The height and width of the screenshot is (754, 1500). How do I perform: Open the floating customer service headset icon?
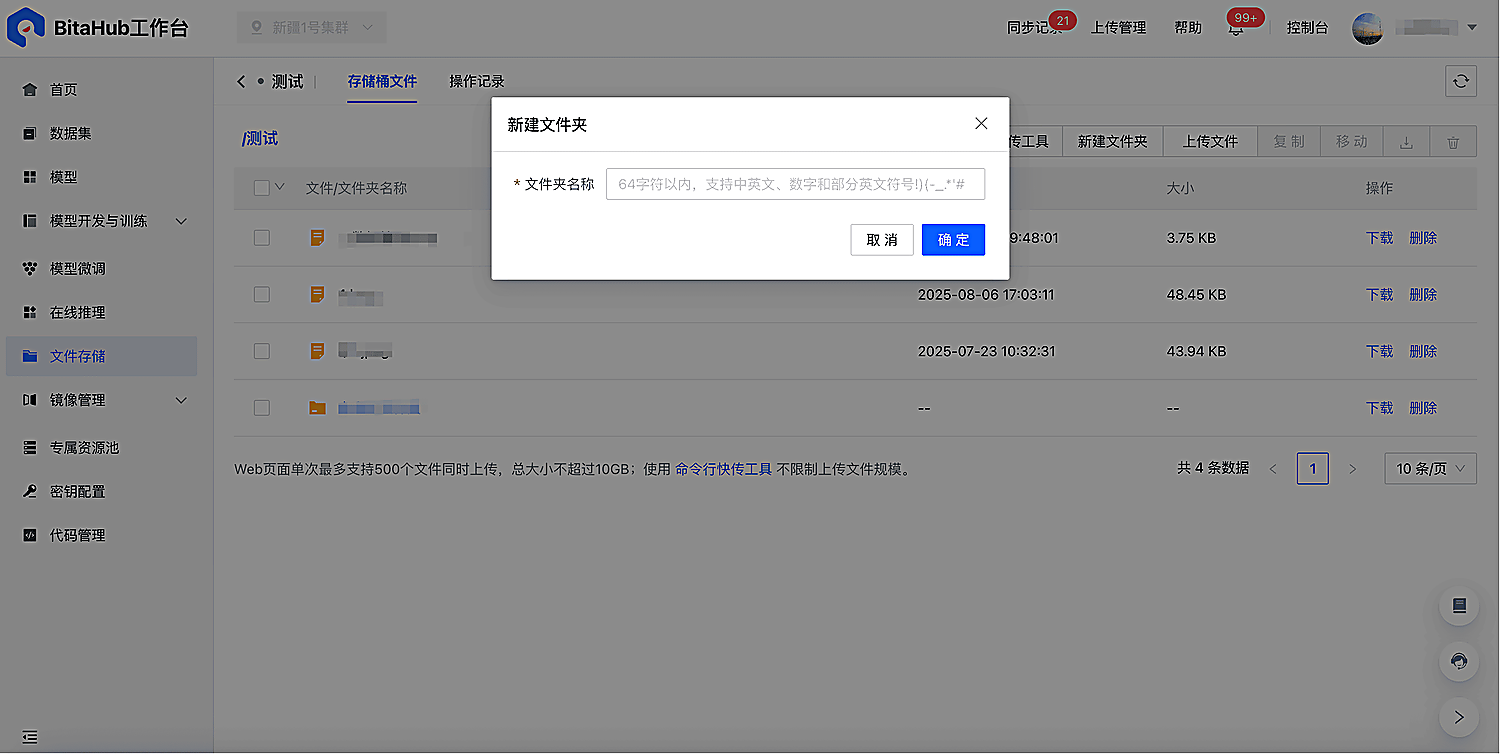1459,661
